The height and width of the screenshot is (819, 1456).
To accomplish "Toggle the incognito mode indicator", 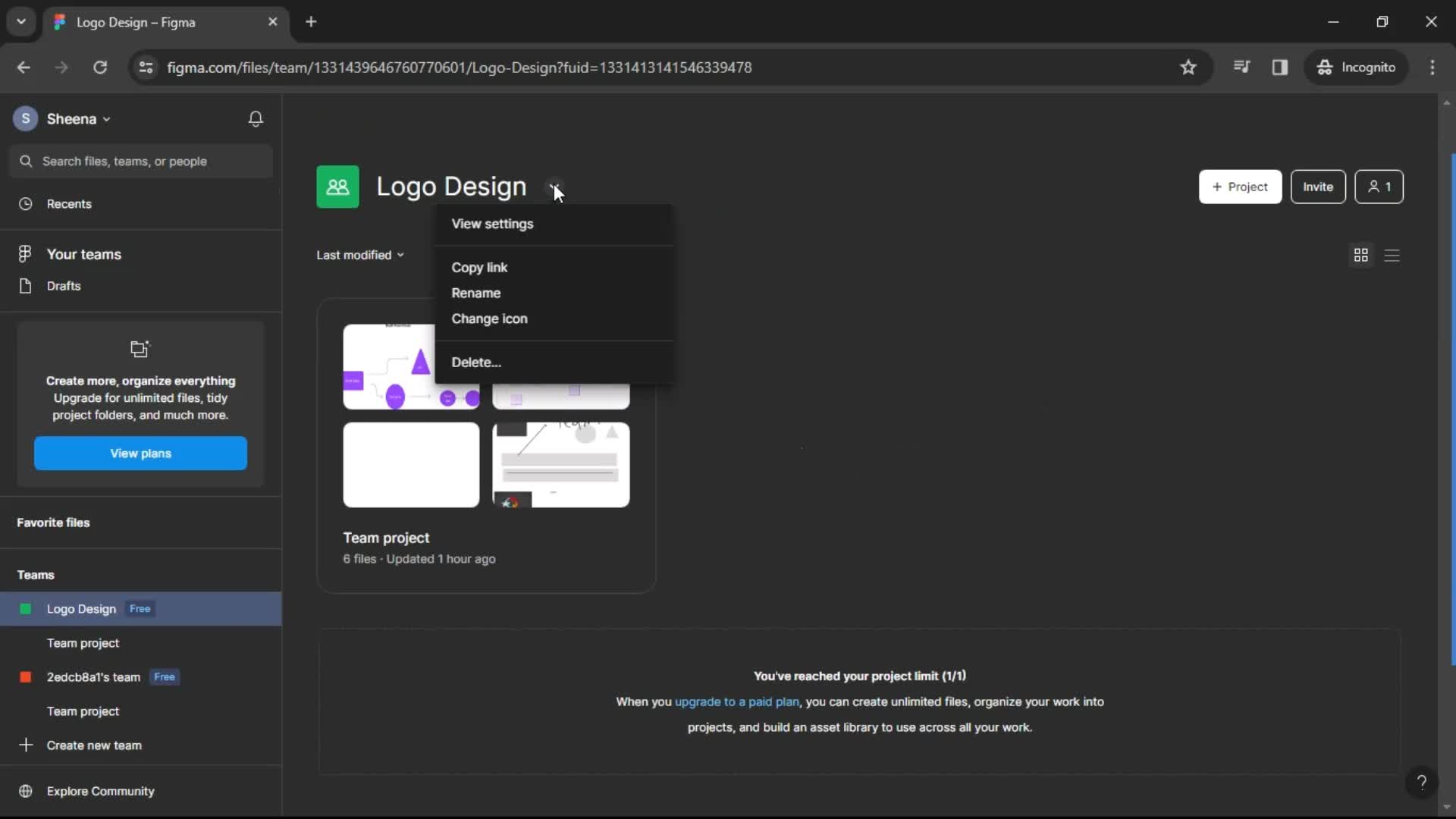I will point(1357,67).
